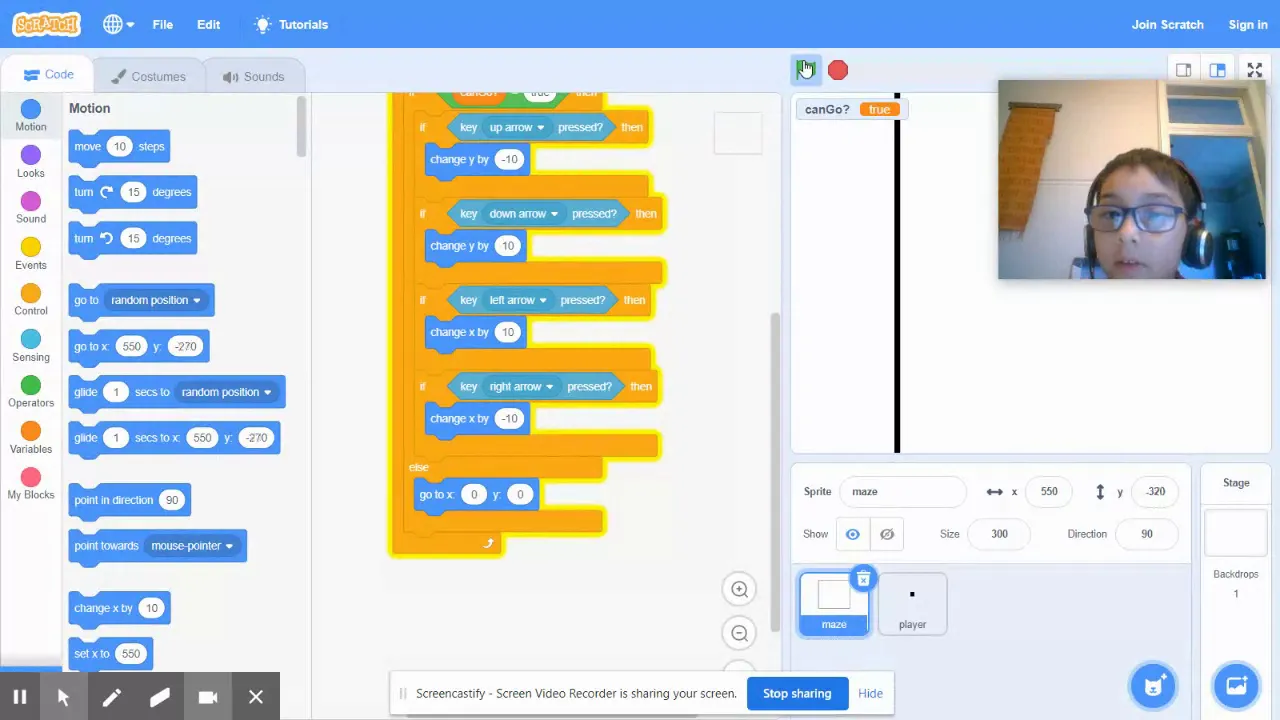
Task: Click the green flag to run project
Action: [x=806, y=69]
